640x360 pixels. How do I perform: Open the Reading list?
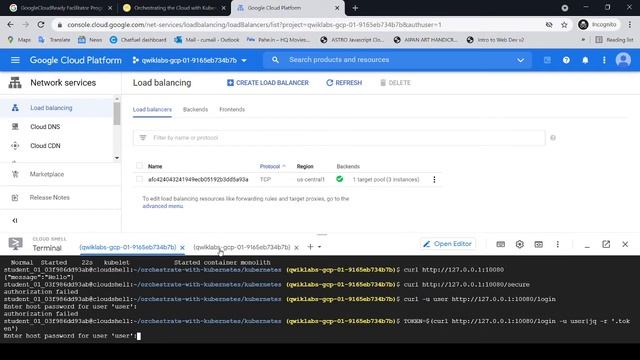coord(614,40)
